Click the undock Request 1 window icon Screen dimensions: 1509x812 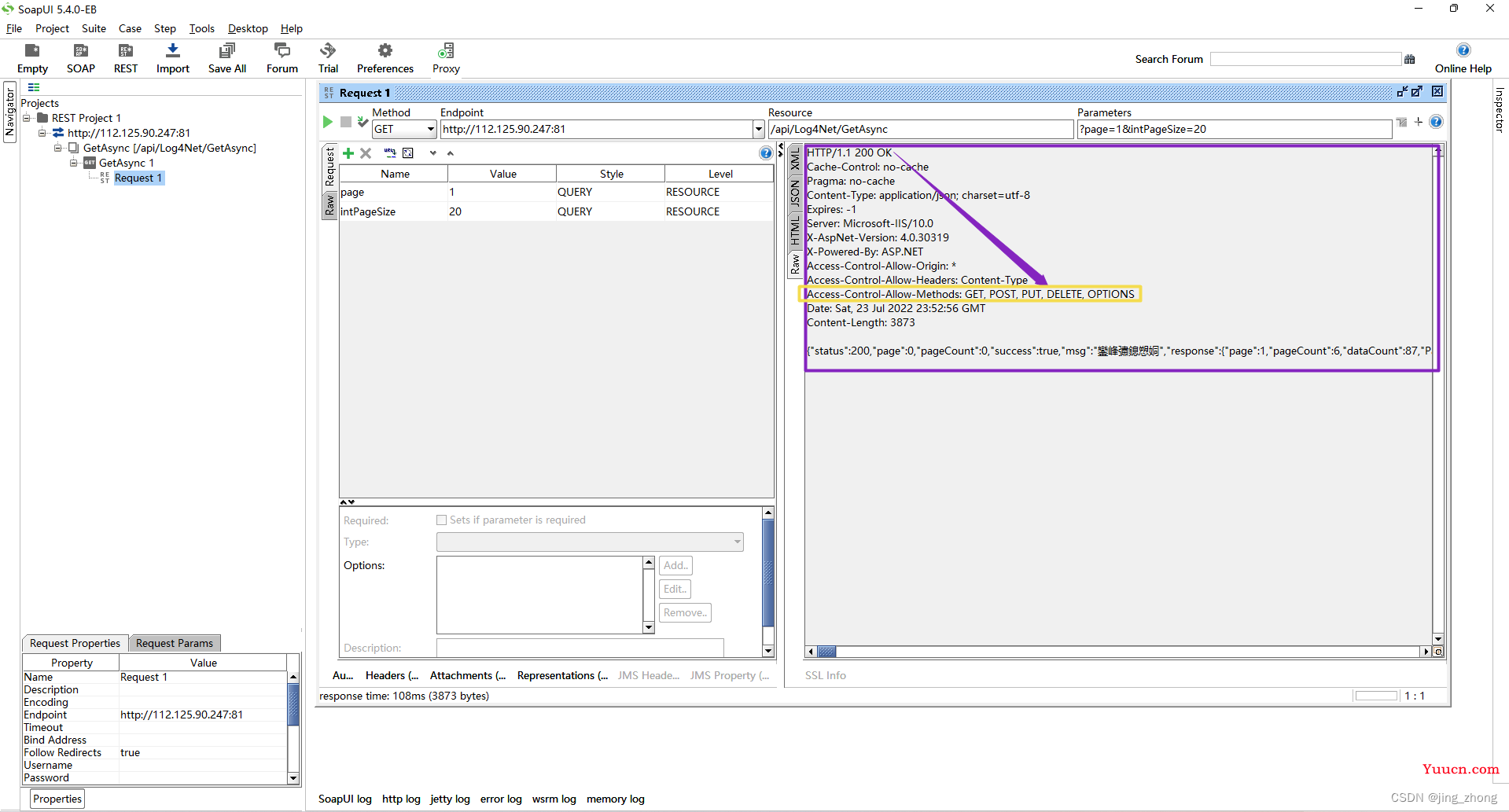(1402, 92)
